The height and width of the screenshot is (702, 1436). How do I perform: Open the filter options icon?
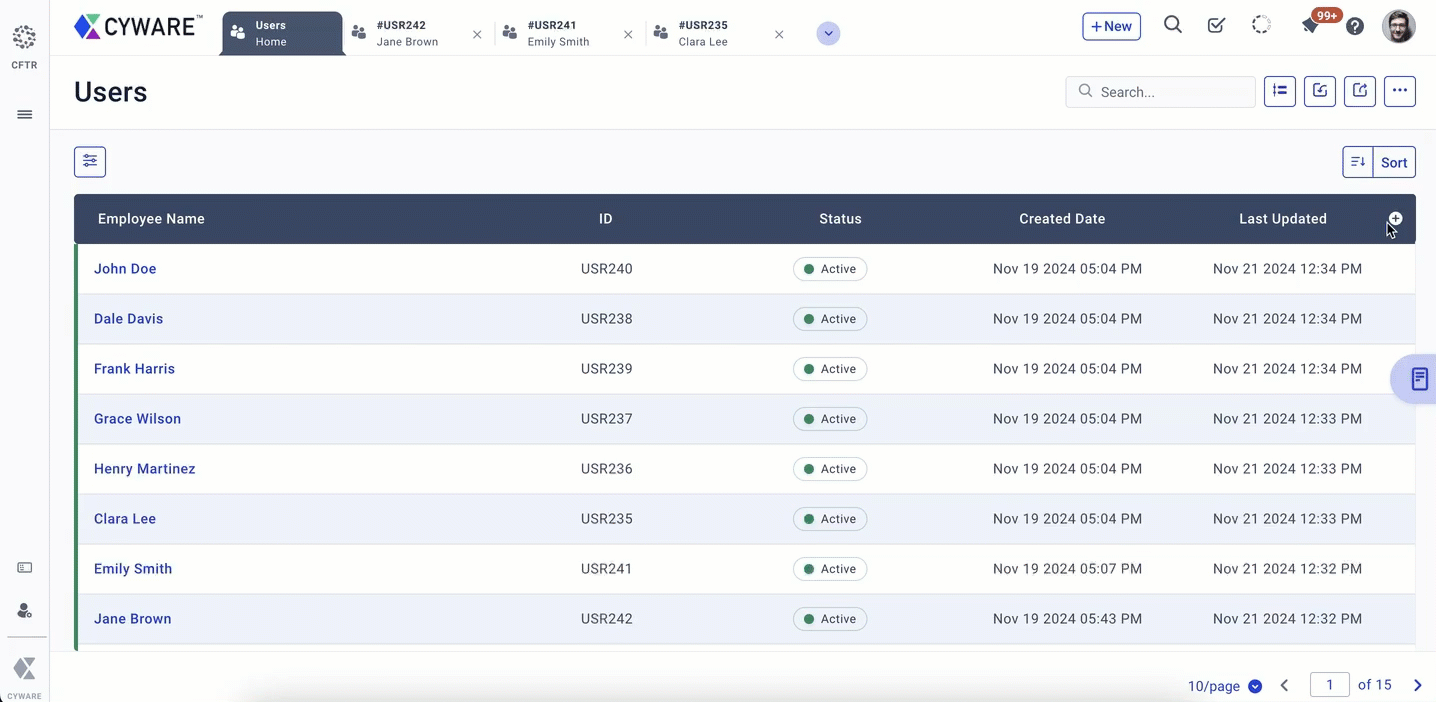[90, 162]
